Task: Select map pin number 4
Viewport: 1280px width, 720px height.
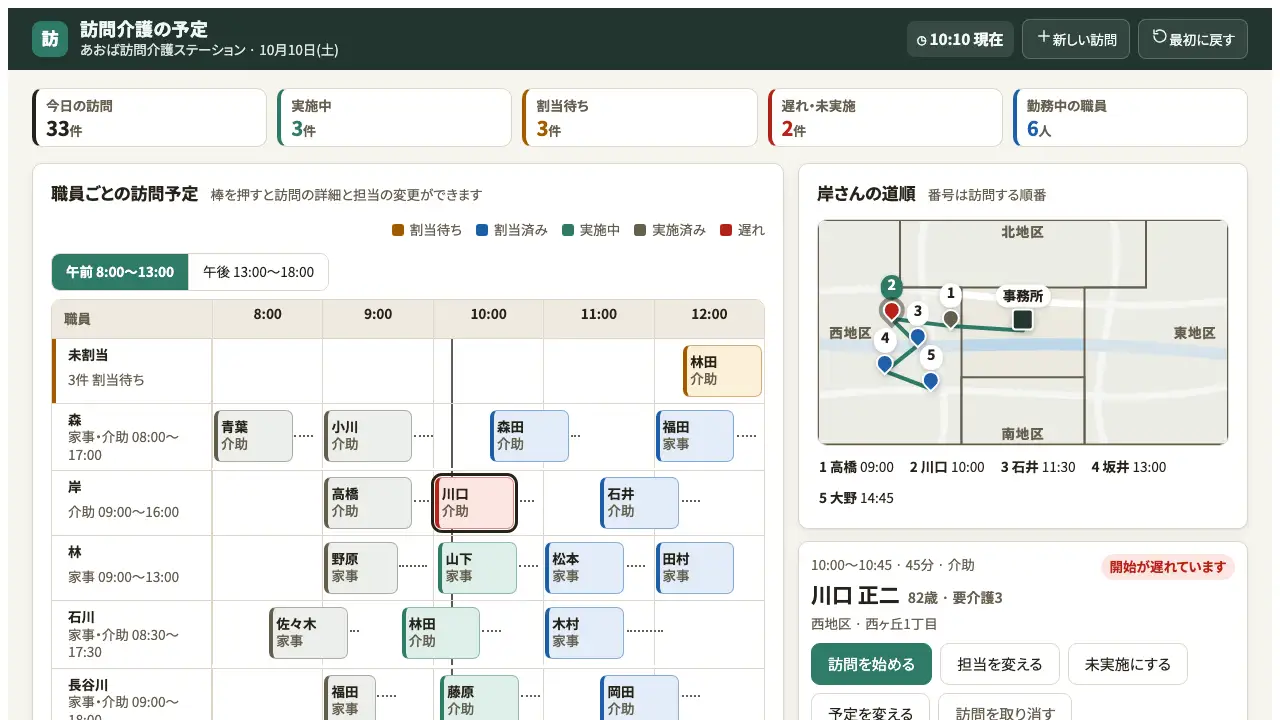Action: pyautogui.click(x=884, y=363)
